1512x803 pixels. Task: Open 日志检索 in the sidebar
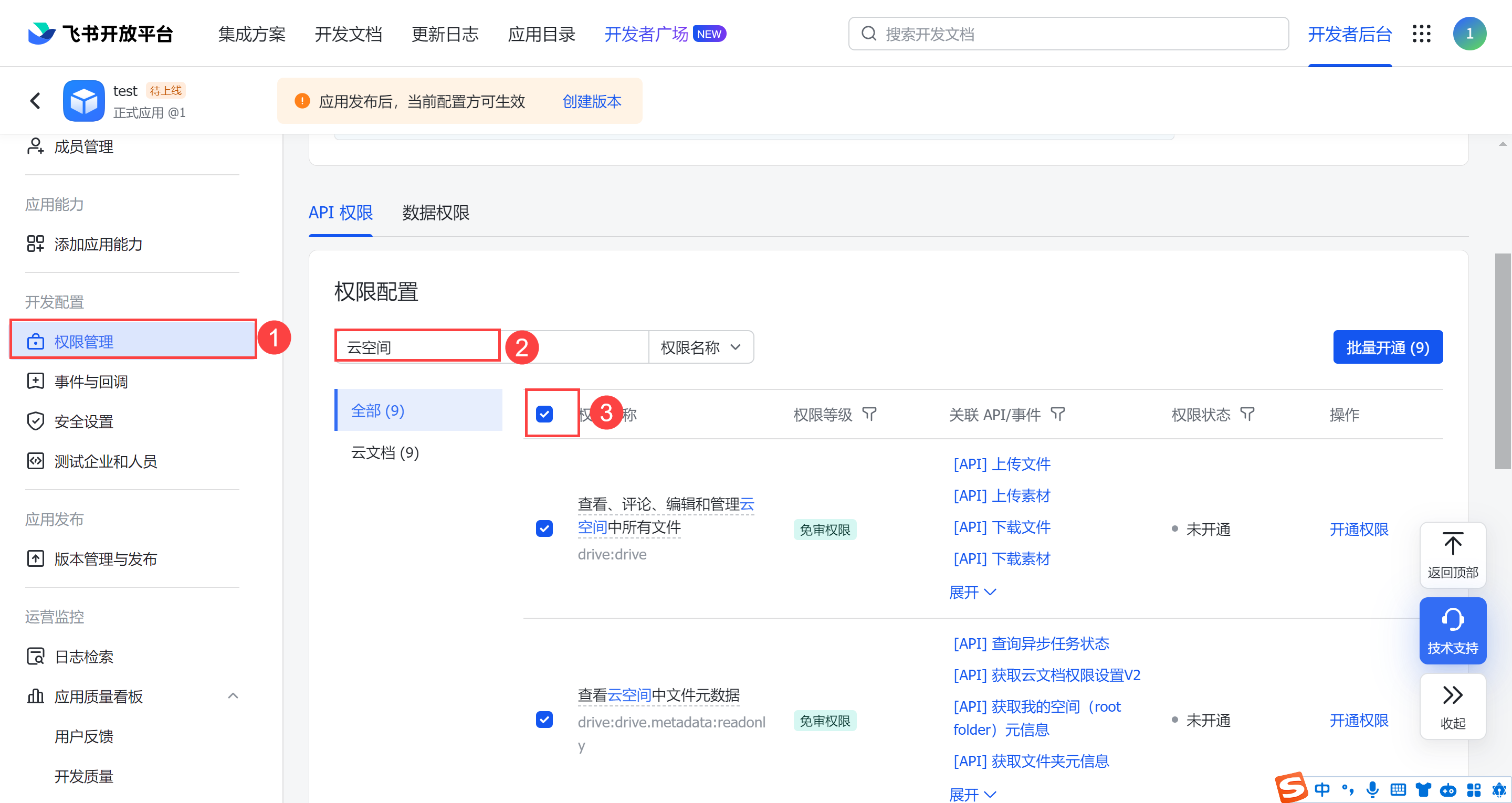[x=70, y=656]
